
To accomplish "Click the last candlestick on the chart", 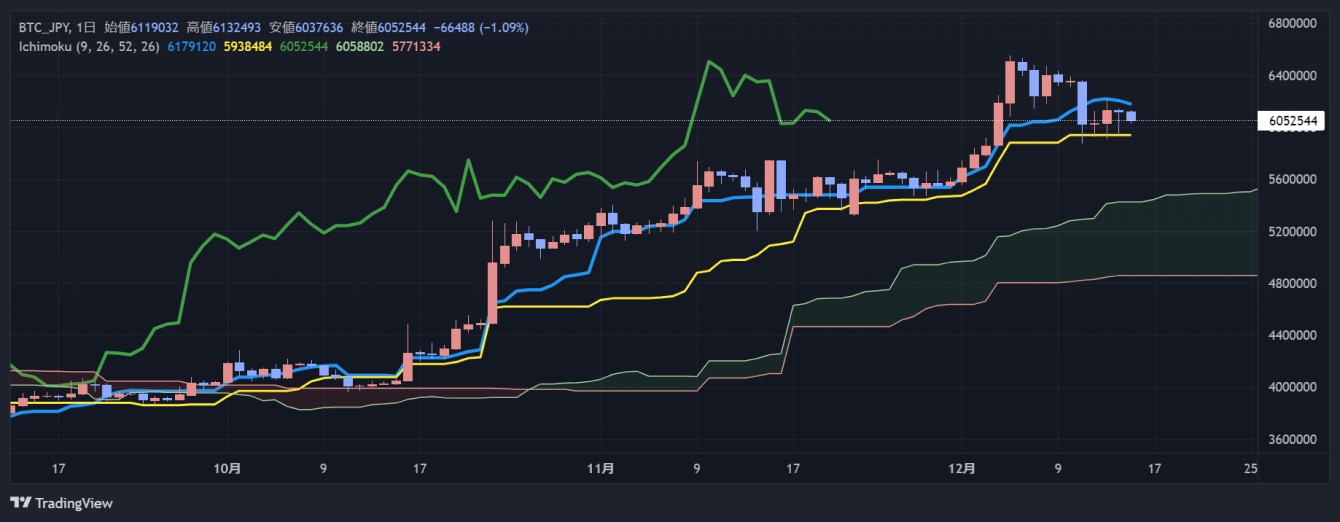I will pyautogui.click(x=1131, y=116).
